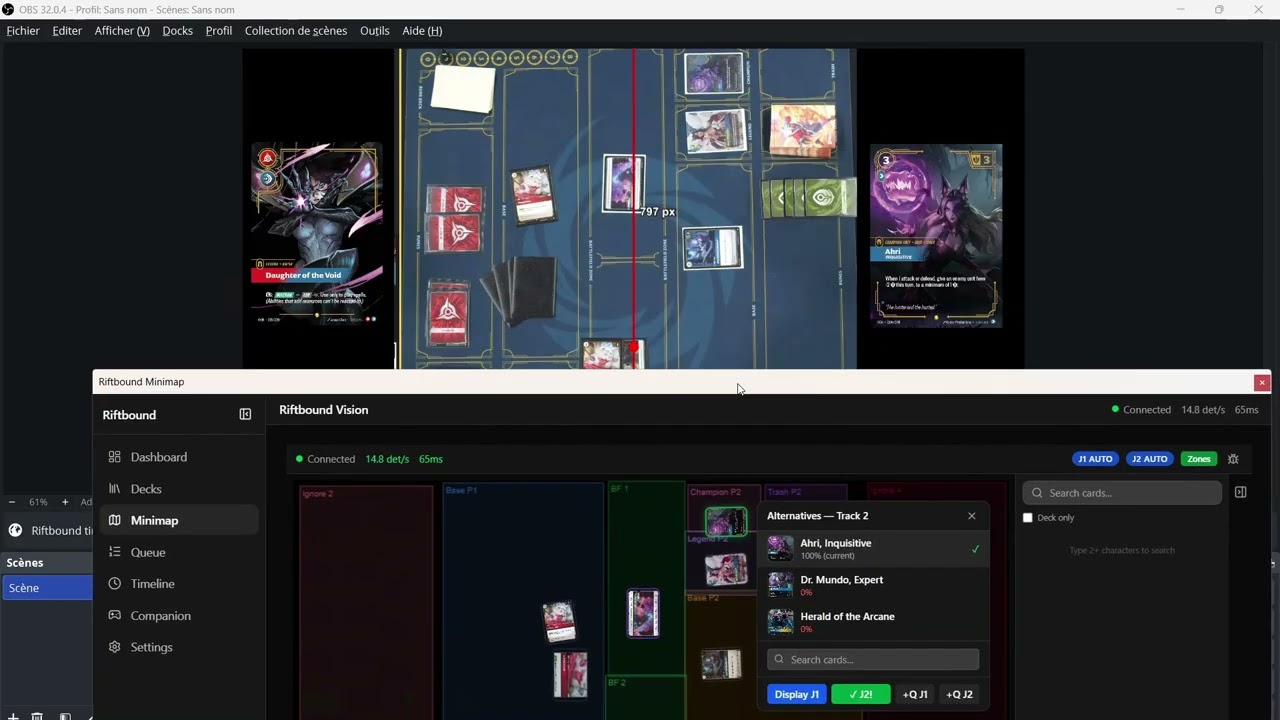Select Minimap in the Riftbound sidebar
This screenshot has height=720, width=1280.
(178, 520)
